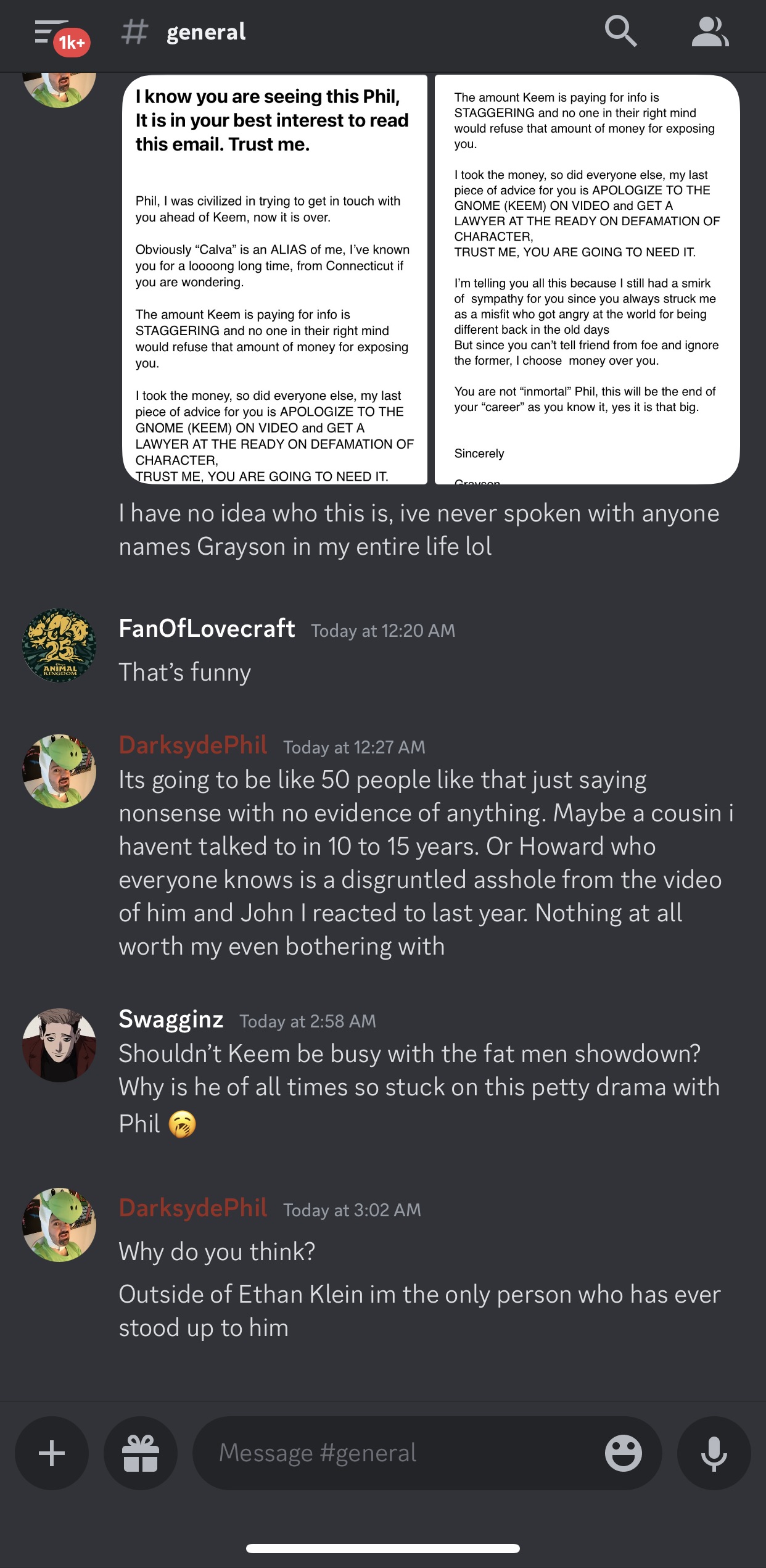
Task: Open the right email screenshot image
Action: [x=587, y=280]
